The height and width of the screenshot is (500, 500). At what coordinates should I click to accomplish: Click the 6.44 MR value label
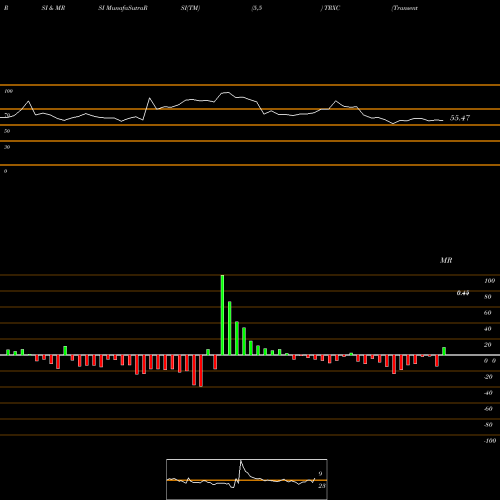tap(463, 293)
